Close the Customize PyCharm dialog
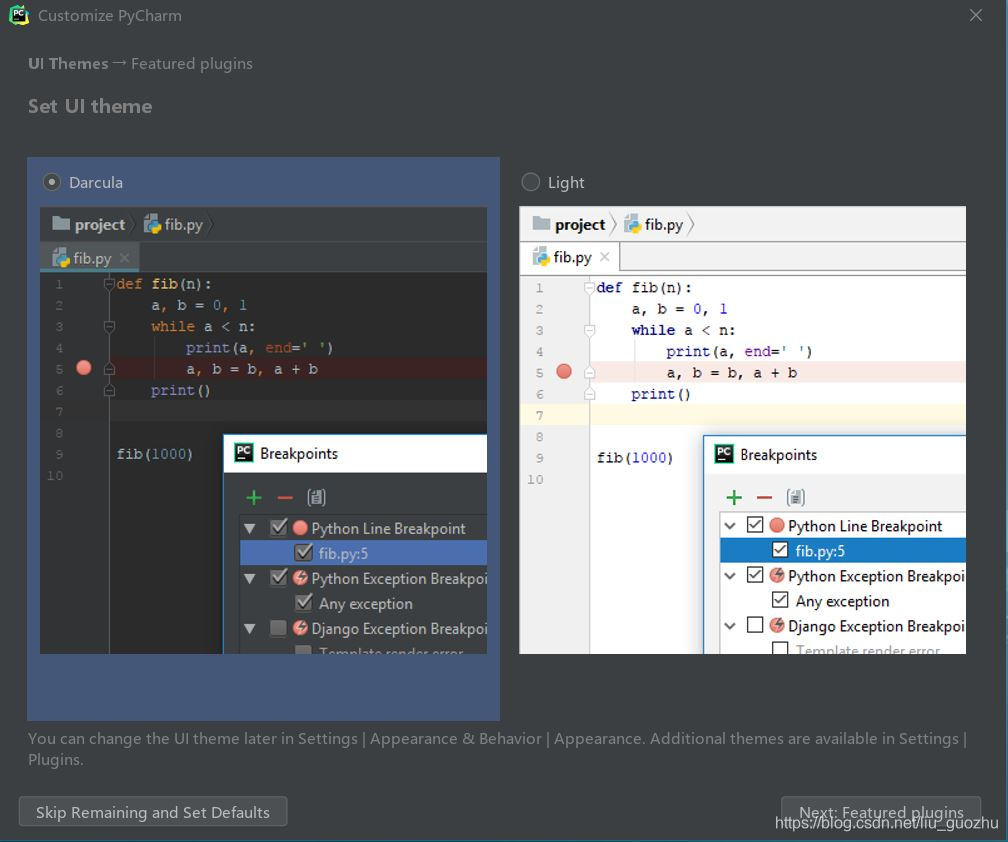This screenshot has width=1008, height=842. (x=975, y=15)
